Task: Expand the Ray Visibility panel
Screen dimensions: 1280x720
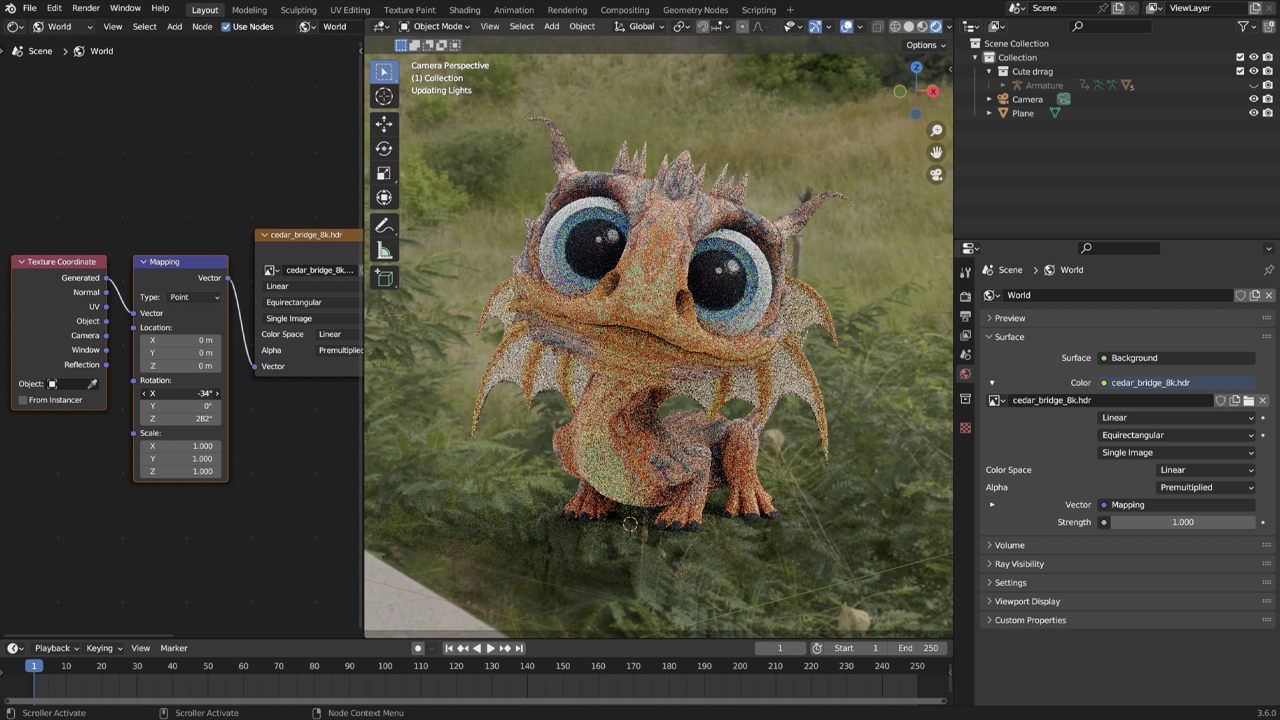Action: [x=1019, y=564]
